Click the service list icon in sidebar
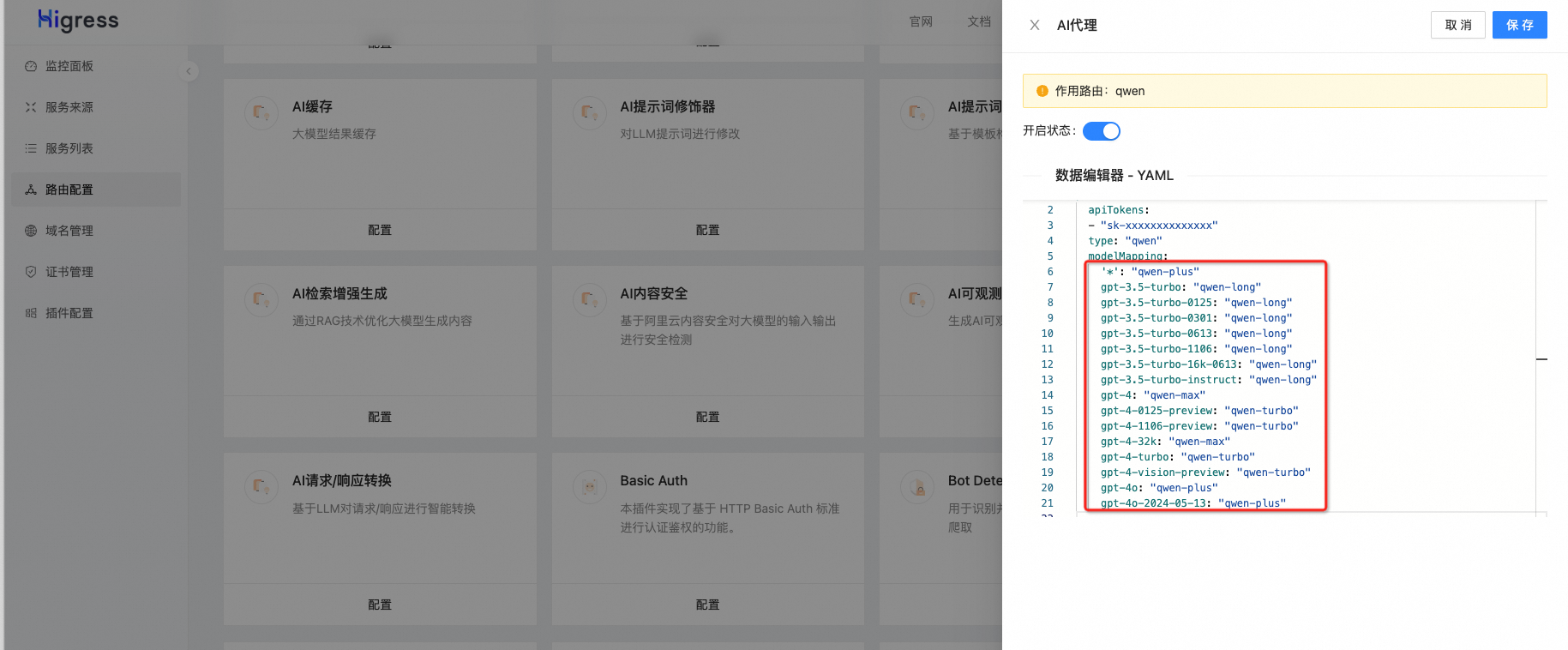1568x650 pixels. coord(31,148)
